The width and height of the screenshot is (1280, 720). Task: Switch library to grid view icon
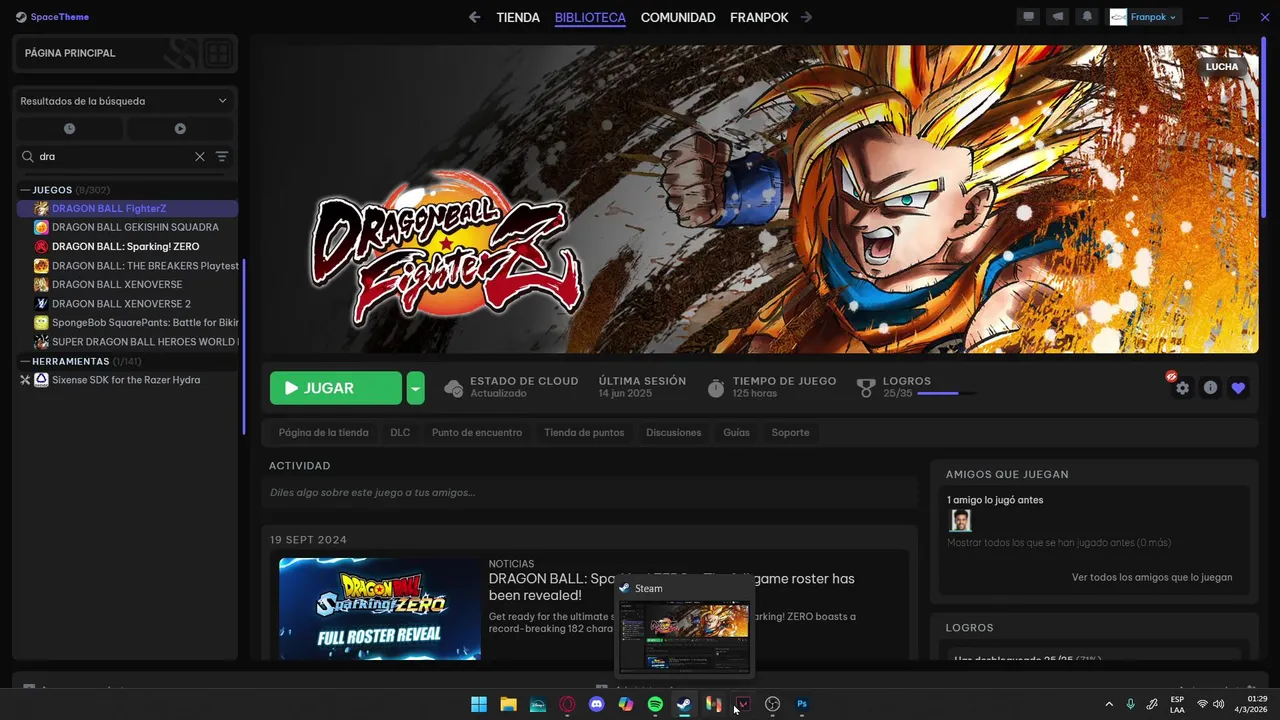(217, 53)
